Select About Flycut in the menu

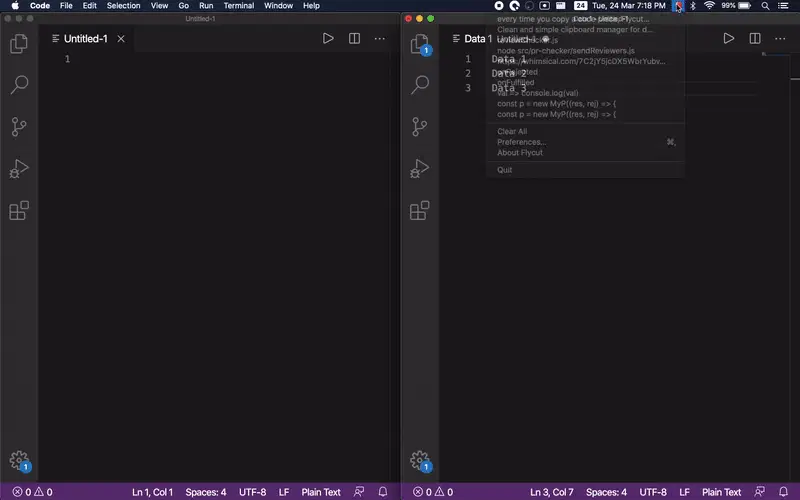click(x=585, y=153)
